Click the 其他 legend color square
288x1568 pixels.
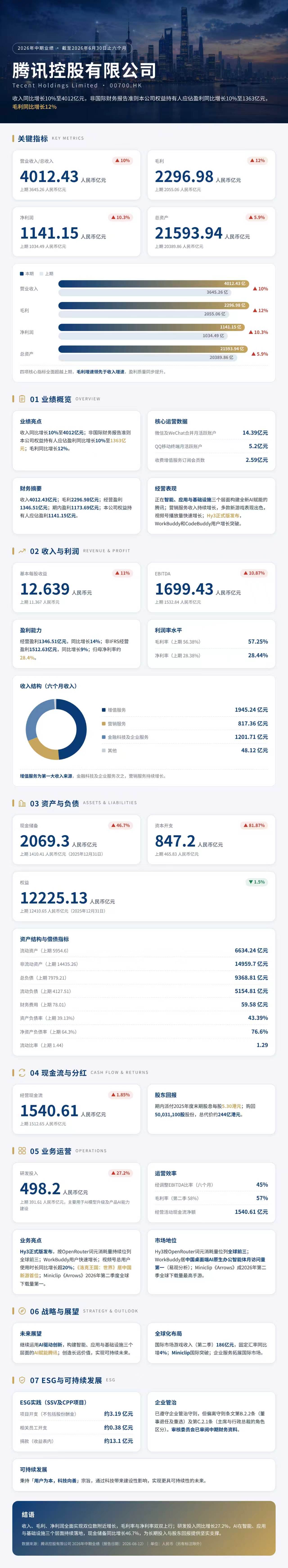(103, 751)
